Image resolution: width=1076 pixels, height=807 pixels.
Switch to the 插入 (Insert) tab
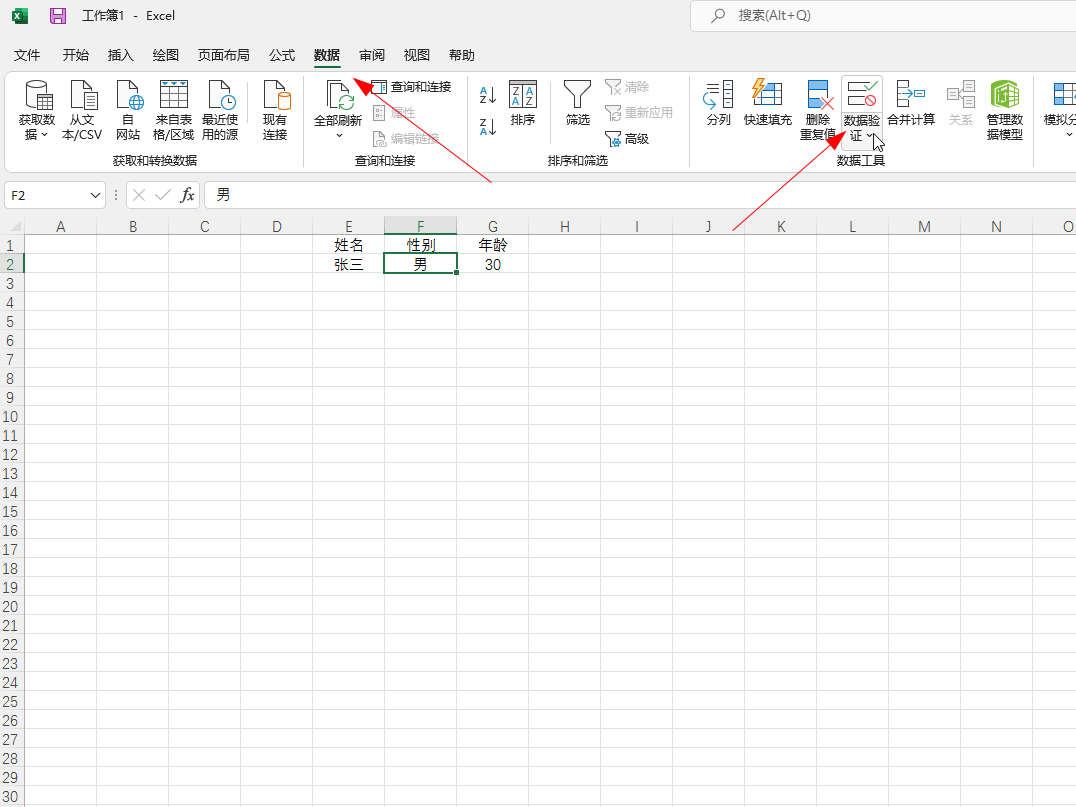point(121,55)
